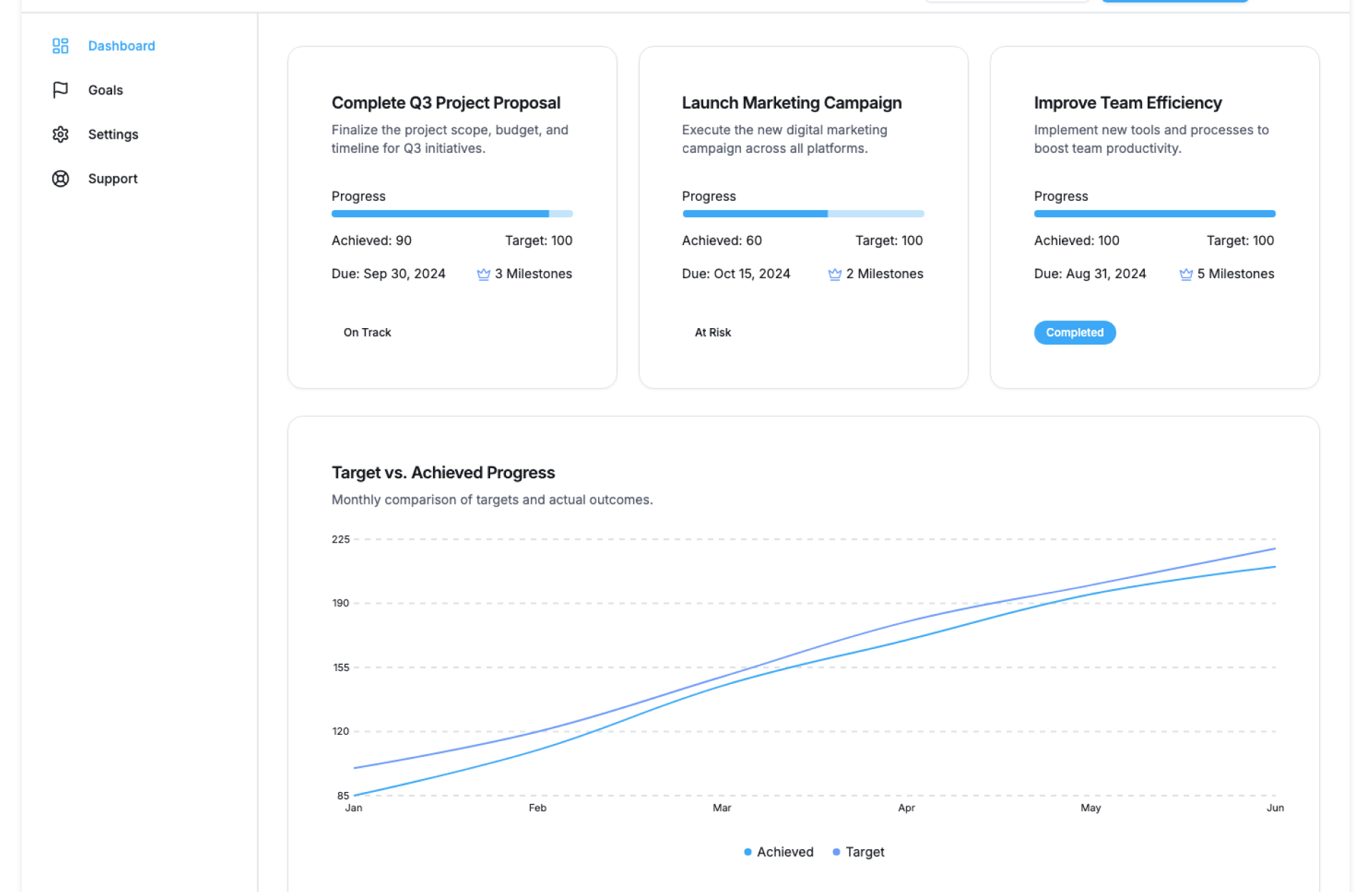Image resolution: width=1372 pixels, height=892 pixels.
Task: Click the On Track status badge
Action: [367, 332]
